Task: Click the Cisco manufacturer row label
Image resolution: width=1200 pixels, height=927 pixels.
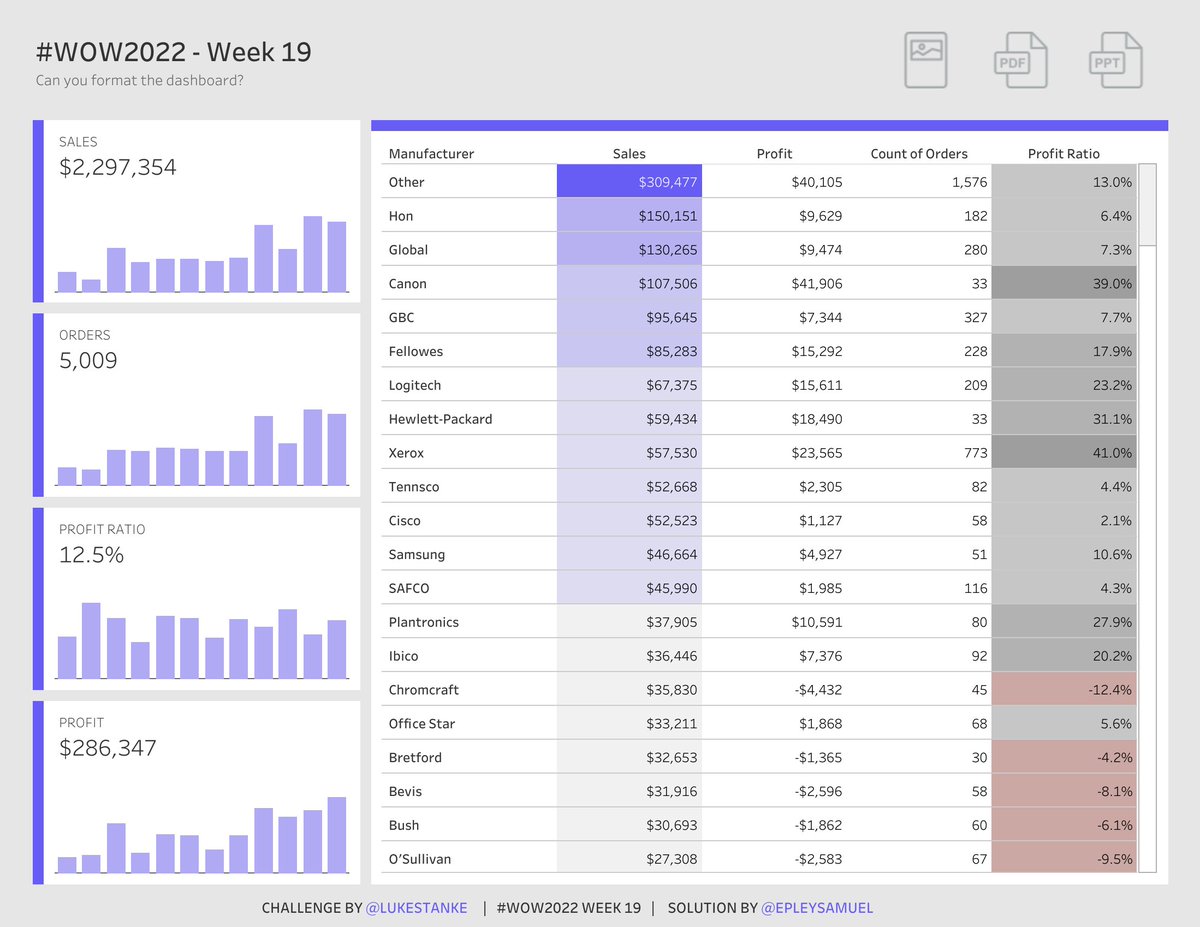Action: (405, 520)
